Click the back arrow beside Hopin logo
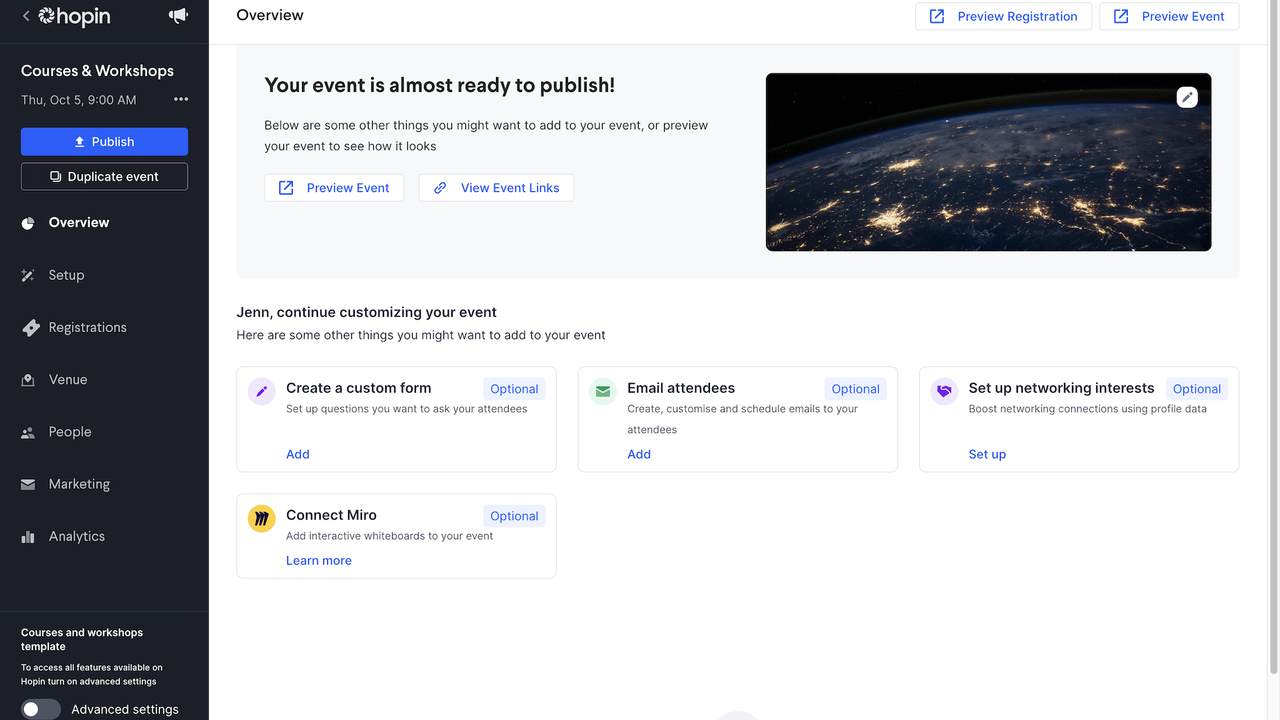The image size is (1280, 720). [x=26, y=16]
